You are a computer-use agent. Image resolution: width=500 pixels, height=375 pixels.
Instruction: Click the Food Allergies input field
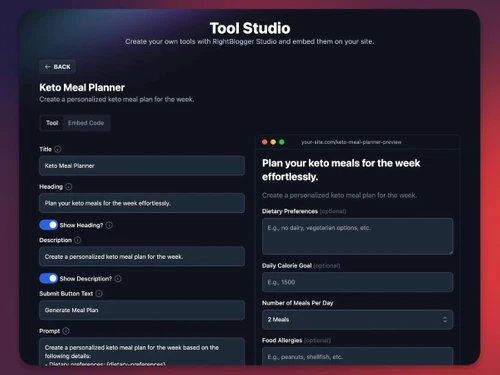tap(357, 356)
